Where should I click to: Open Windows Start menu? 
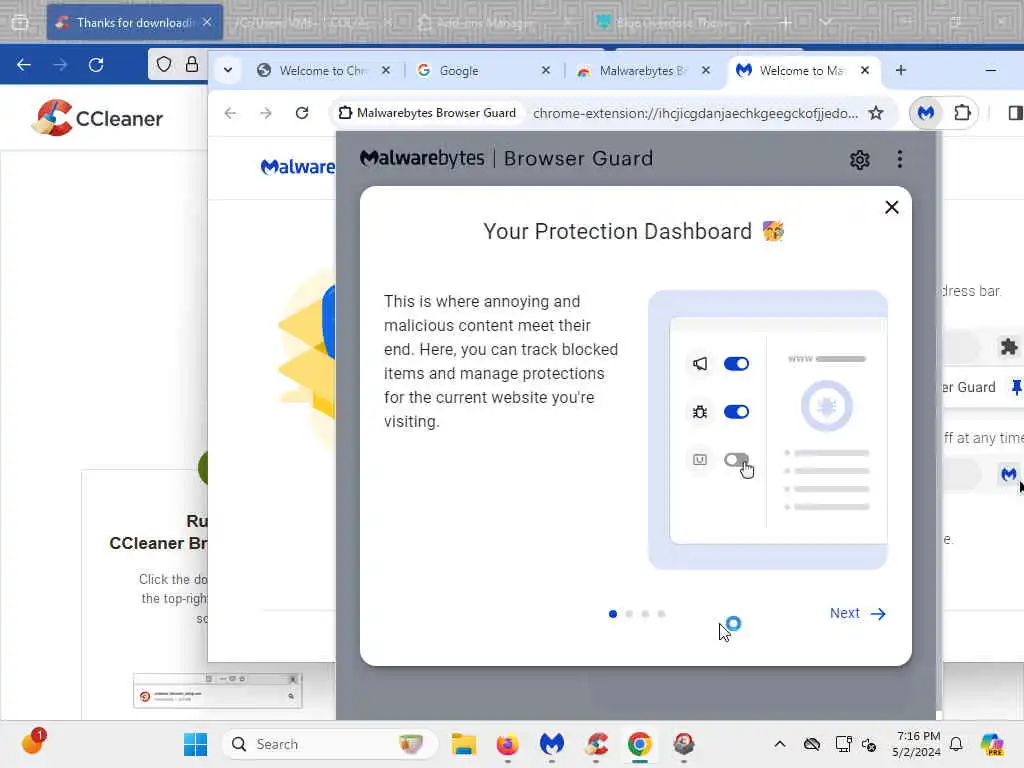pyautogui.click(x=195, y=744)
